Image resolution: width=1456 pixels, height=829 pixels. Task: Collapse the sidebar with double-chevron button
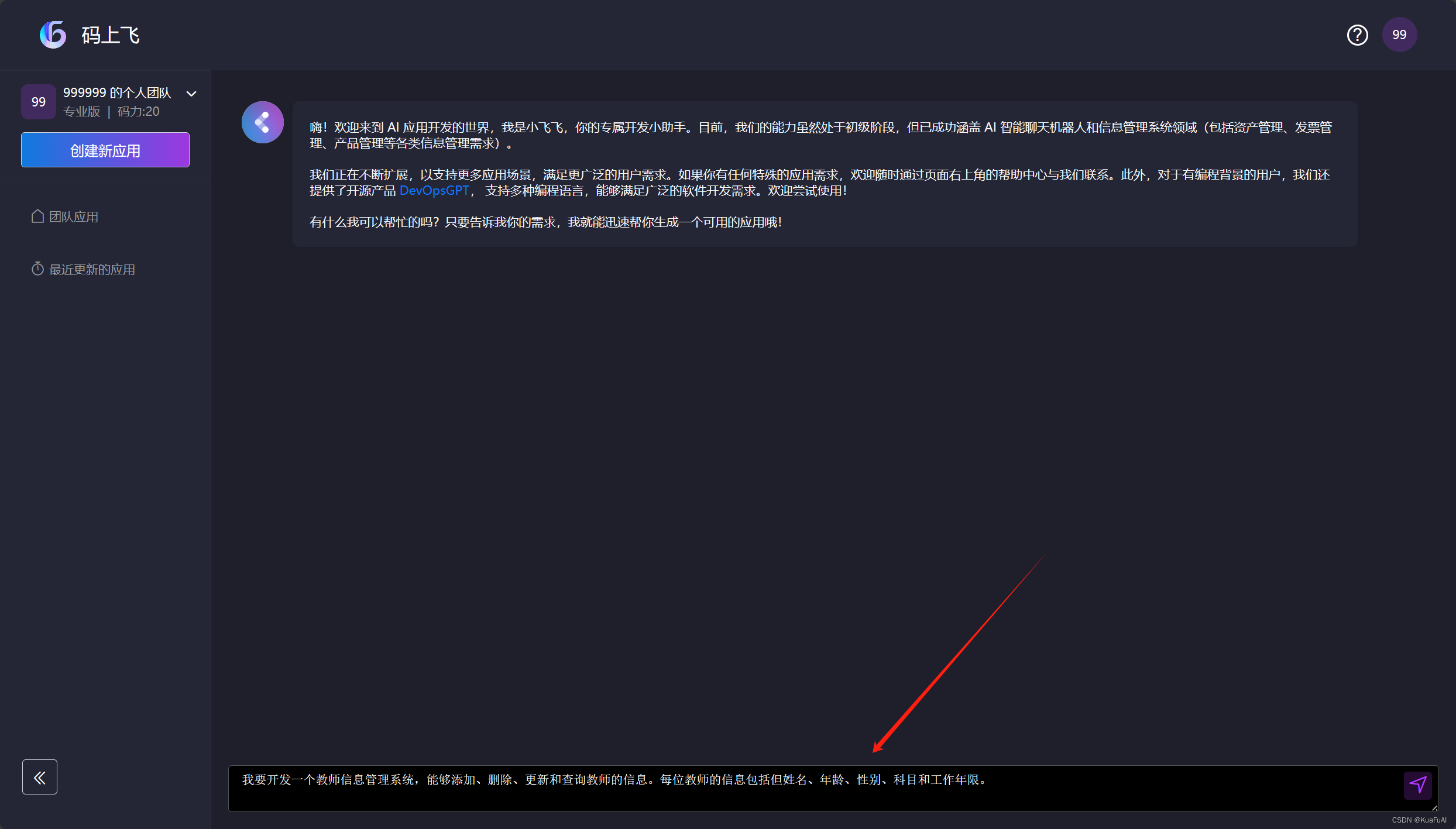click(40, 777)
